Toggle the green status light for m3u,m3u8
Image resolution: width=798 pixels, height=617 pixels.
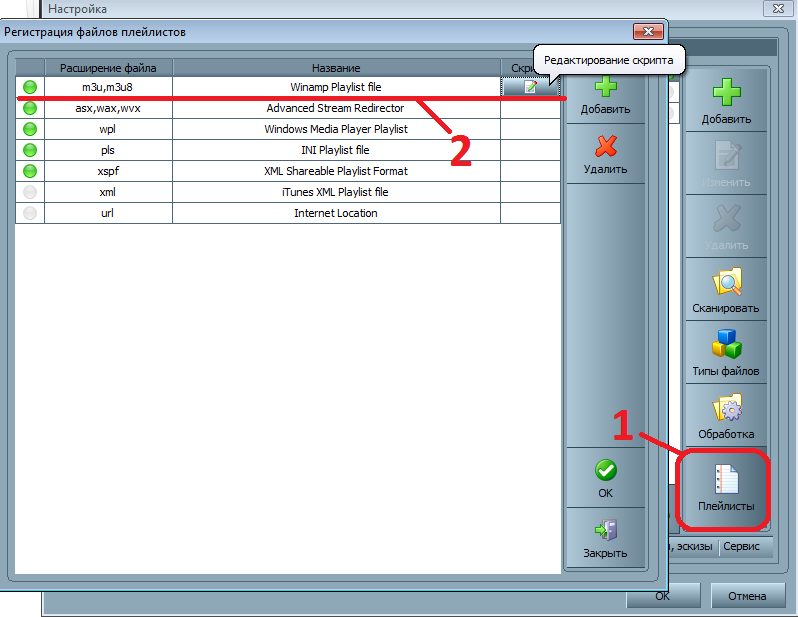pyautogui.click(x=30, y=87)
